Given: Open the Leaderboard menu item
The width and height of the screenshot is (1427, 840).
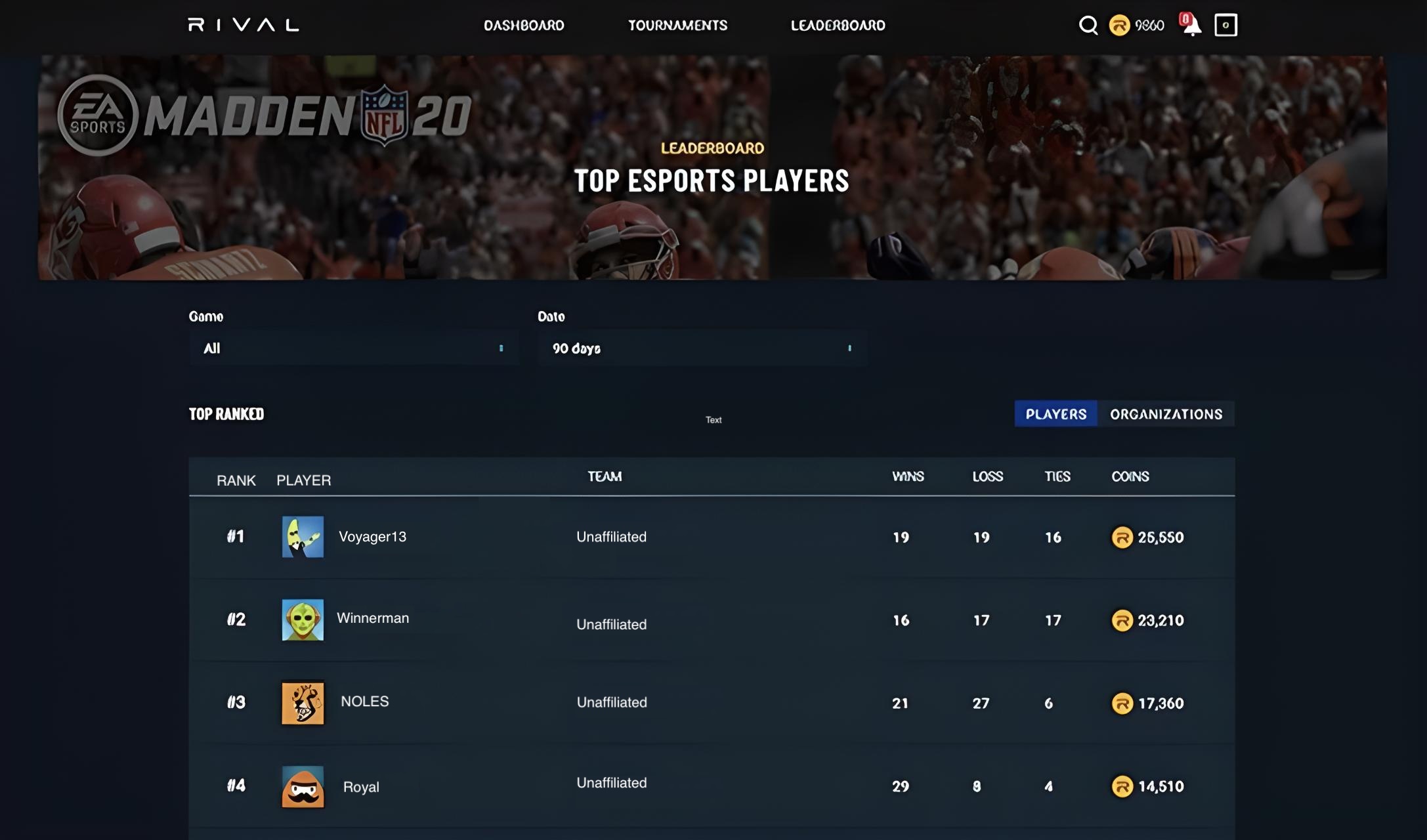Looking at the screenshot, I should point(838,26).
